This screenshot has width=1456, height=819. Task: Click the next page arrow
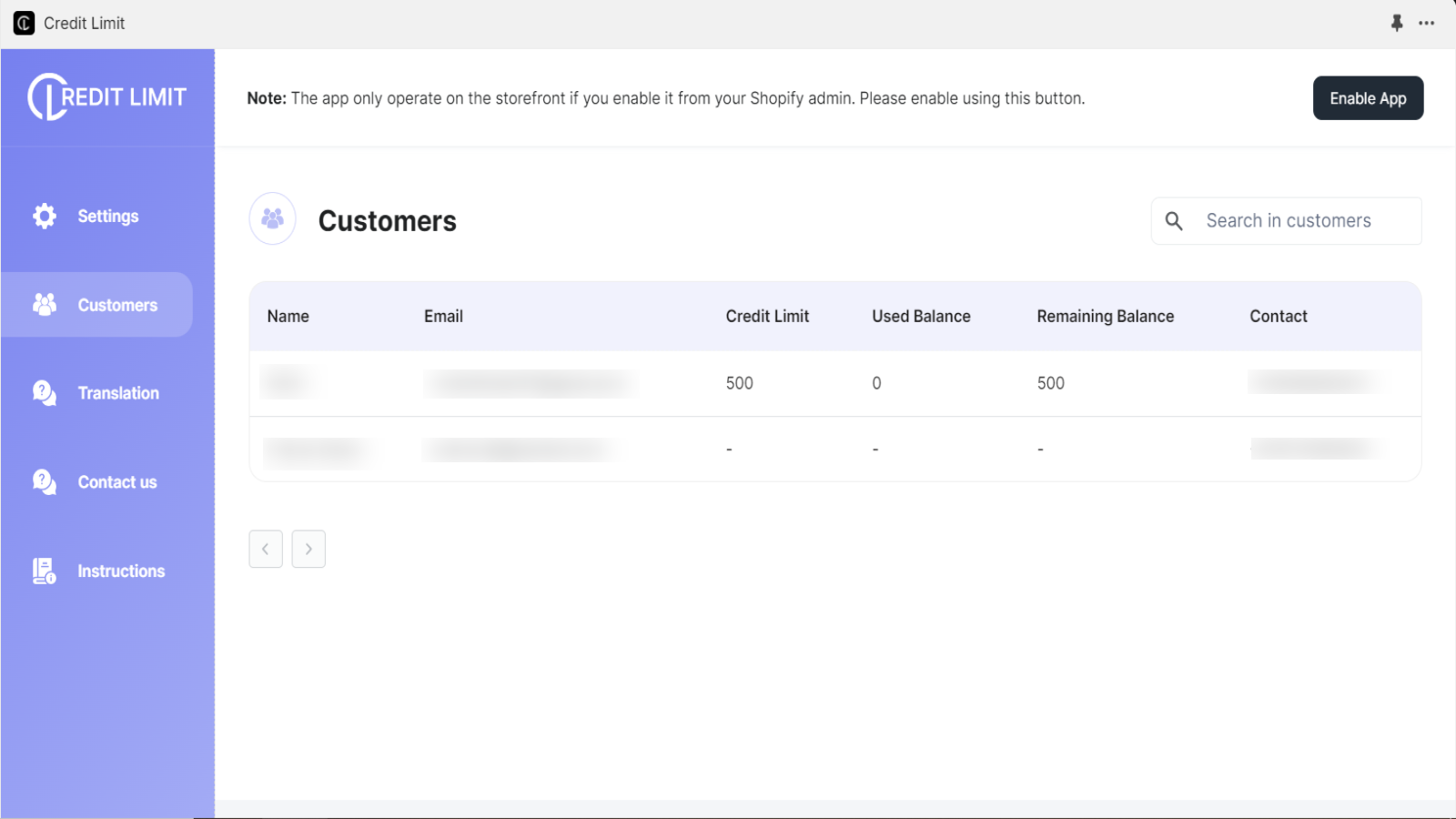click(308, 549)
